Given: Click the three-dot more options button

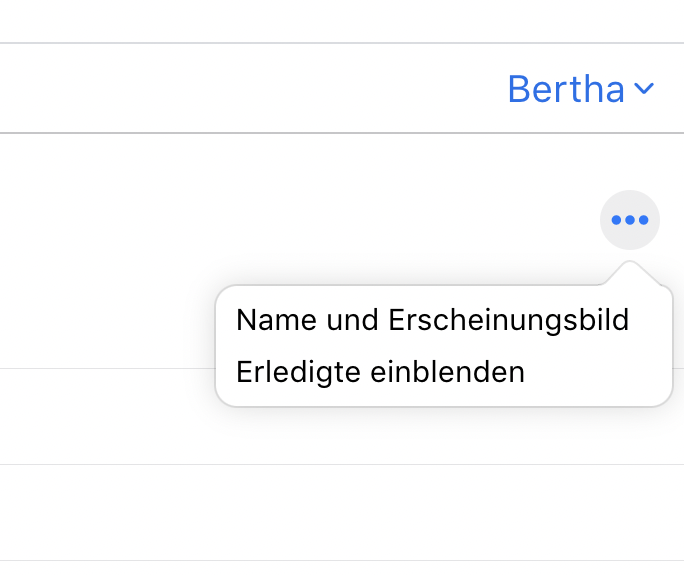Looking at the screenshot, I should coord(630,220).
